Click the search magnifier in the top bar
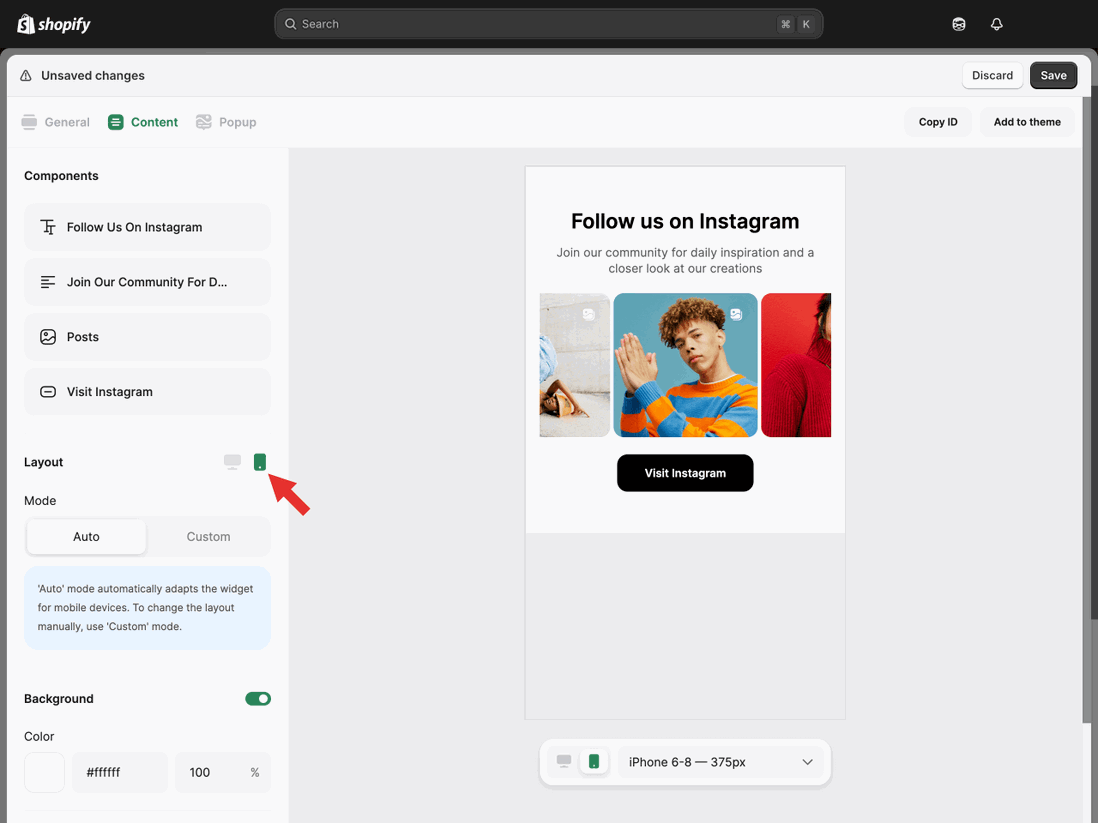This screenshot has width=1098, height=823. click(290, 23)
